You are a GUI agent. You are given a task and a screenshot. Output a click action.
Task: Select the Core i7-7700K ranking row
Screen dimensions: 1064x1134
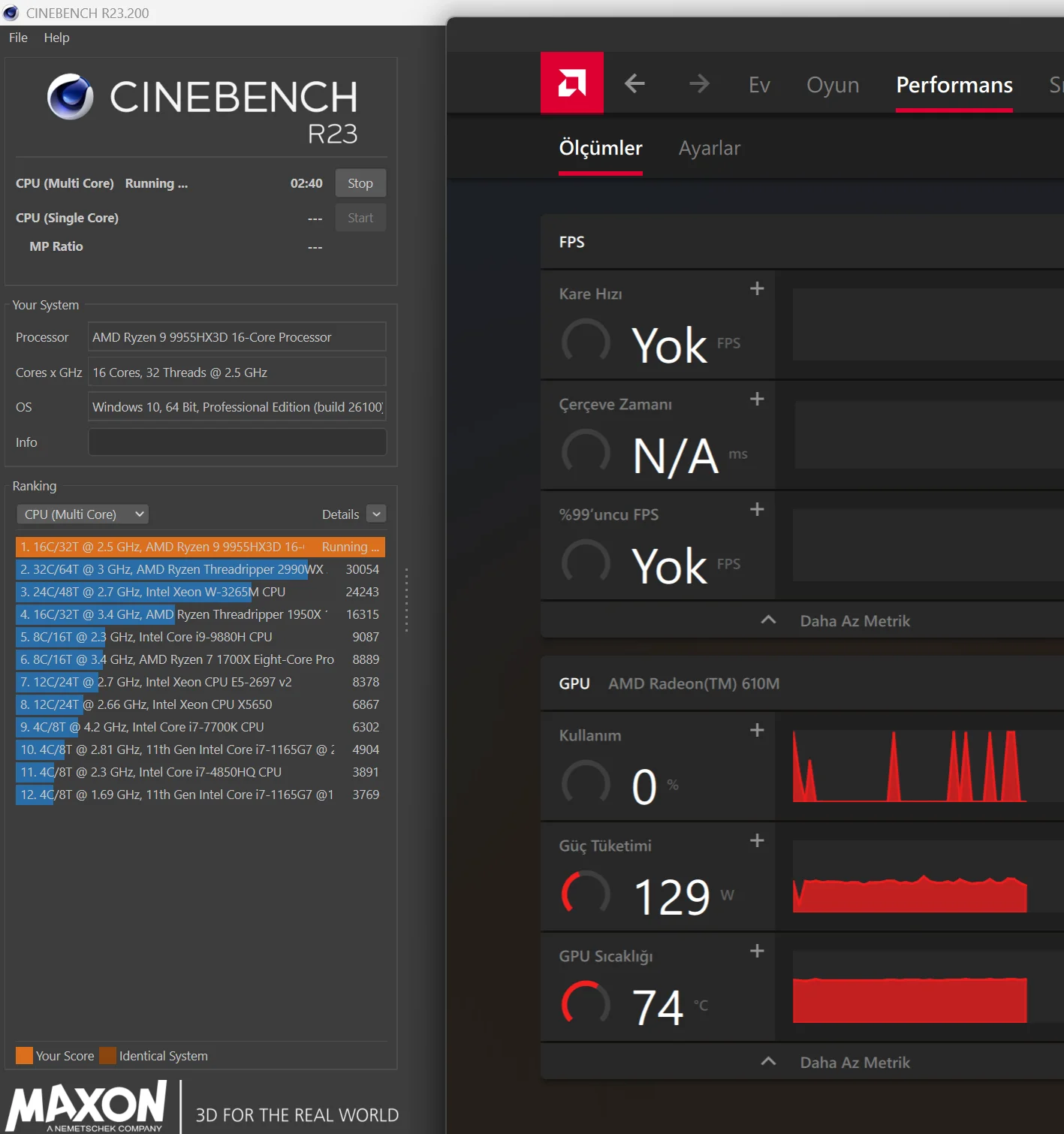pos(200,727)
